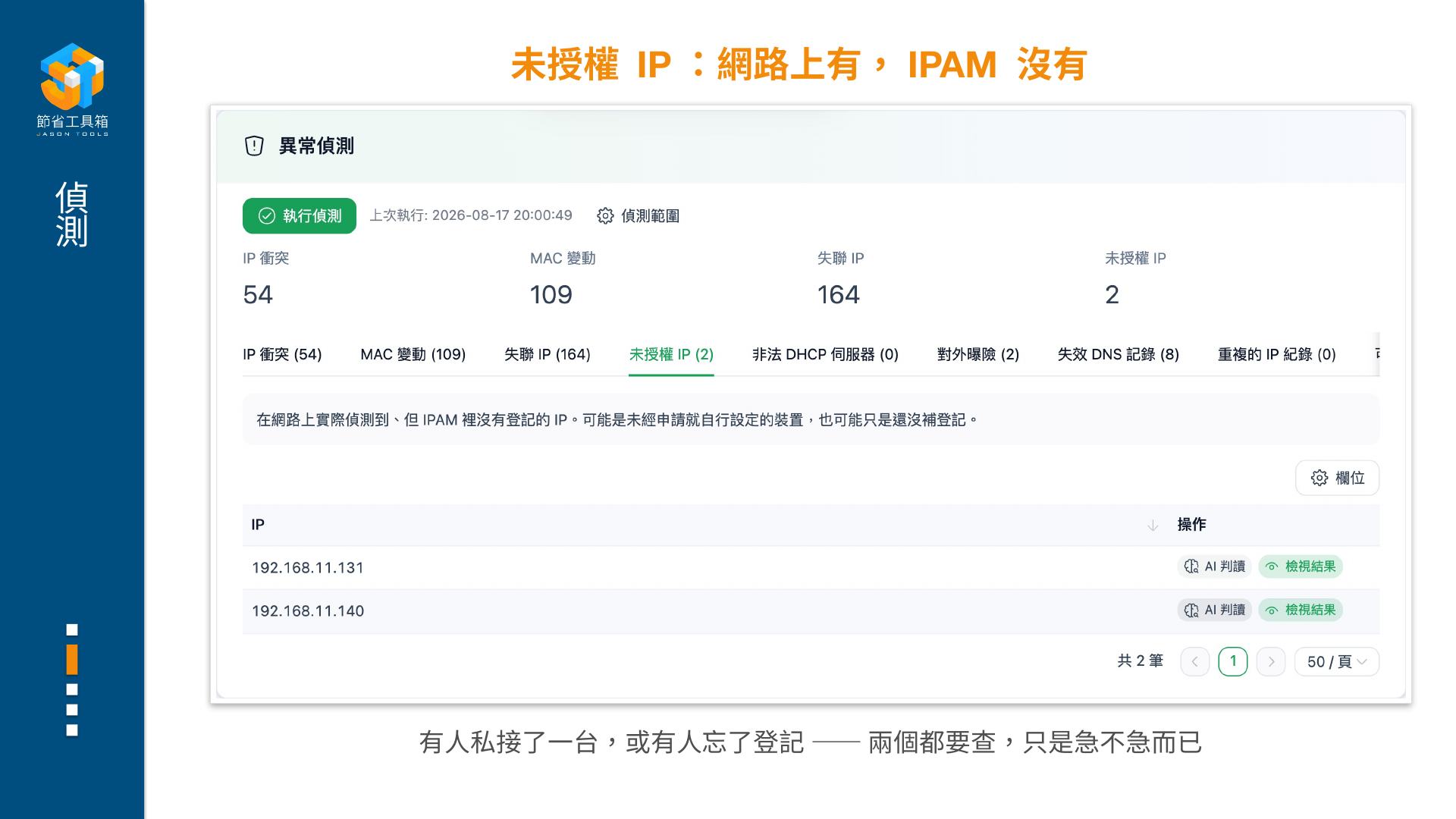The height and width of the screenshot is (819, 1456).
Task: Click the gear icon in 欄位 button
Action: pos(1319,478)
